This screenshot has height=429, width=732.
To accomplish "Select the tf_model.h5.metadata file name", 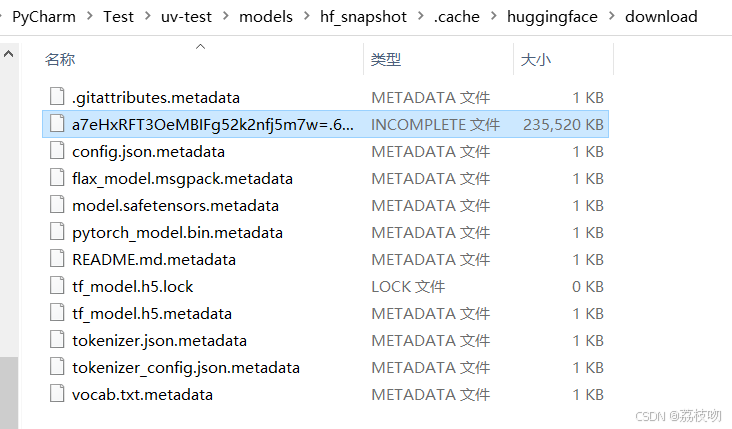I will pyautogui.click(x=152, y=314).
